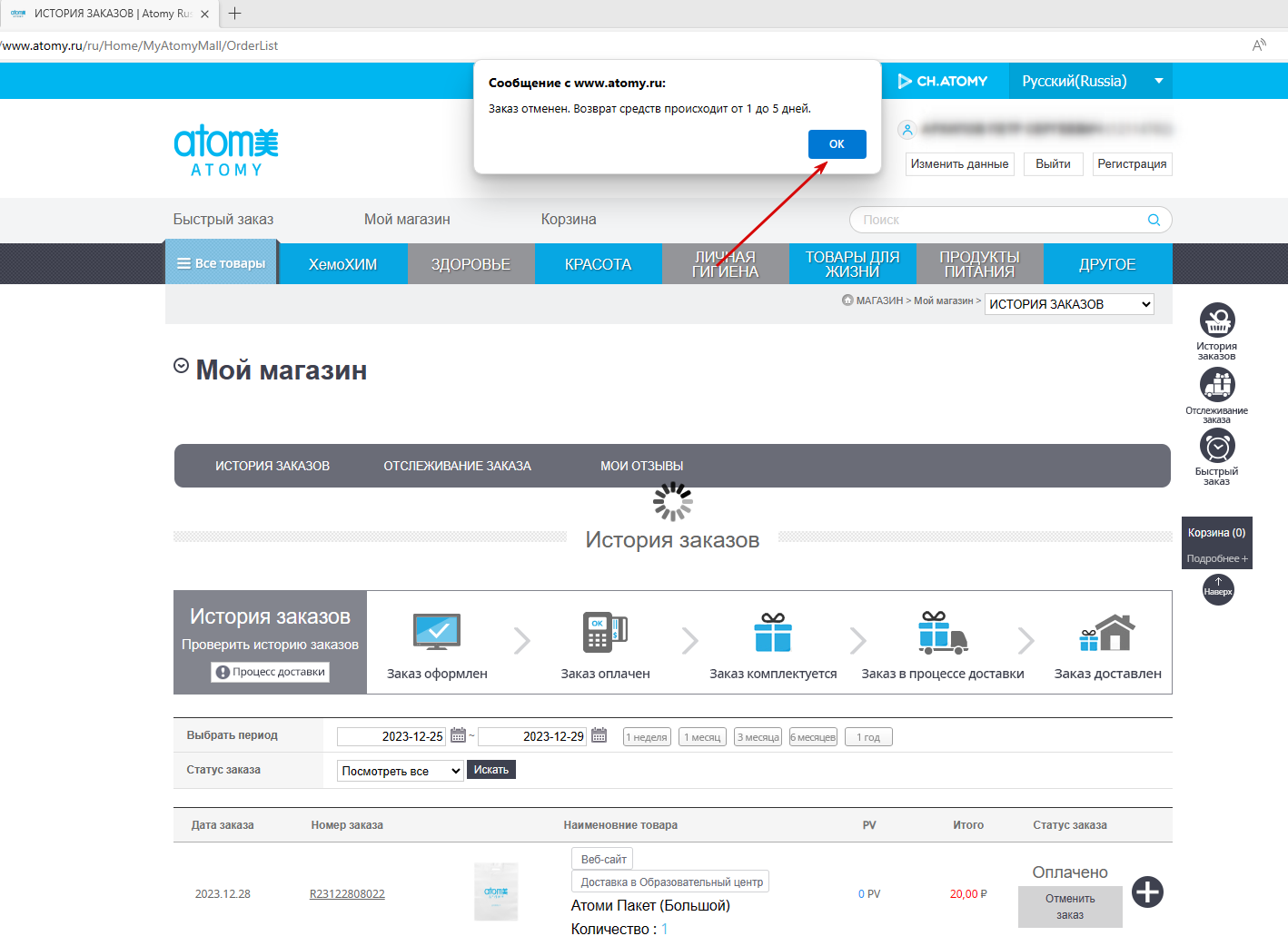Open calendar for end date 2023-12-29
1288x936 pixels.
pyautogui.click(x=599, y=735)
